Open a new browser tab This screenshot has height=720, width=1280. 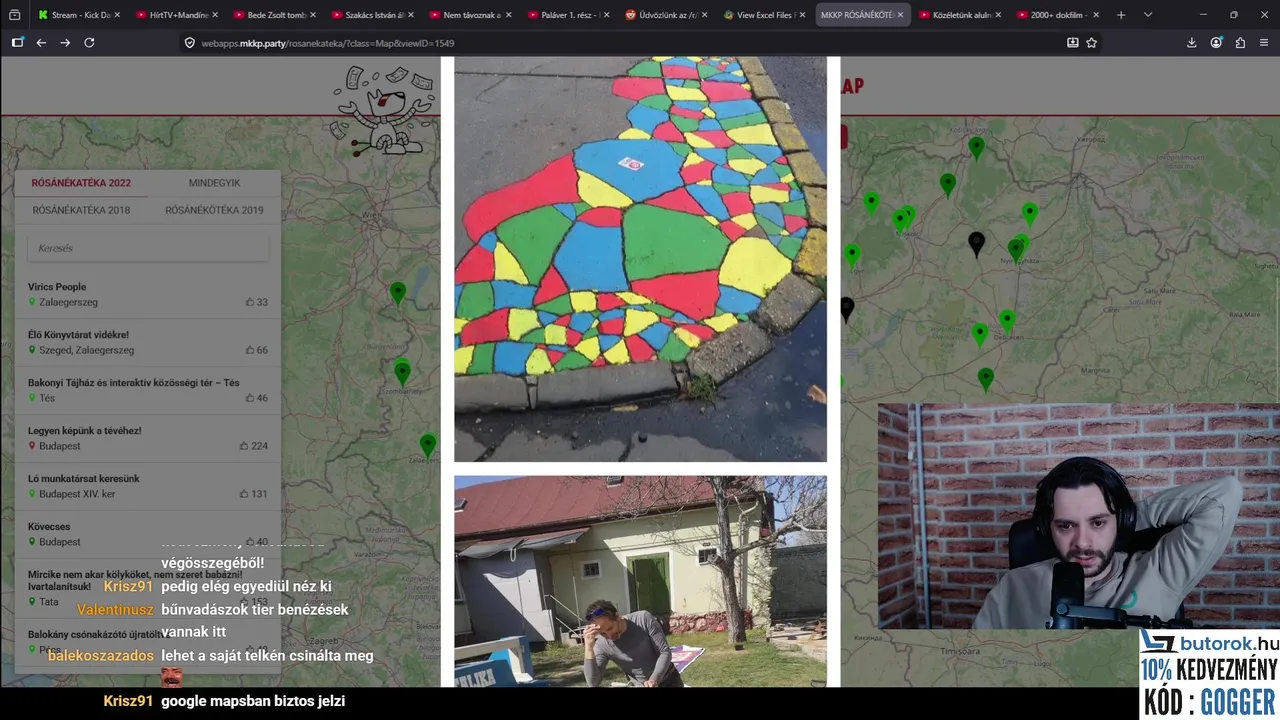point(1121,15)
